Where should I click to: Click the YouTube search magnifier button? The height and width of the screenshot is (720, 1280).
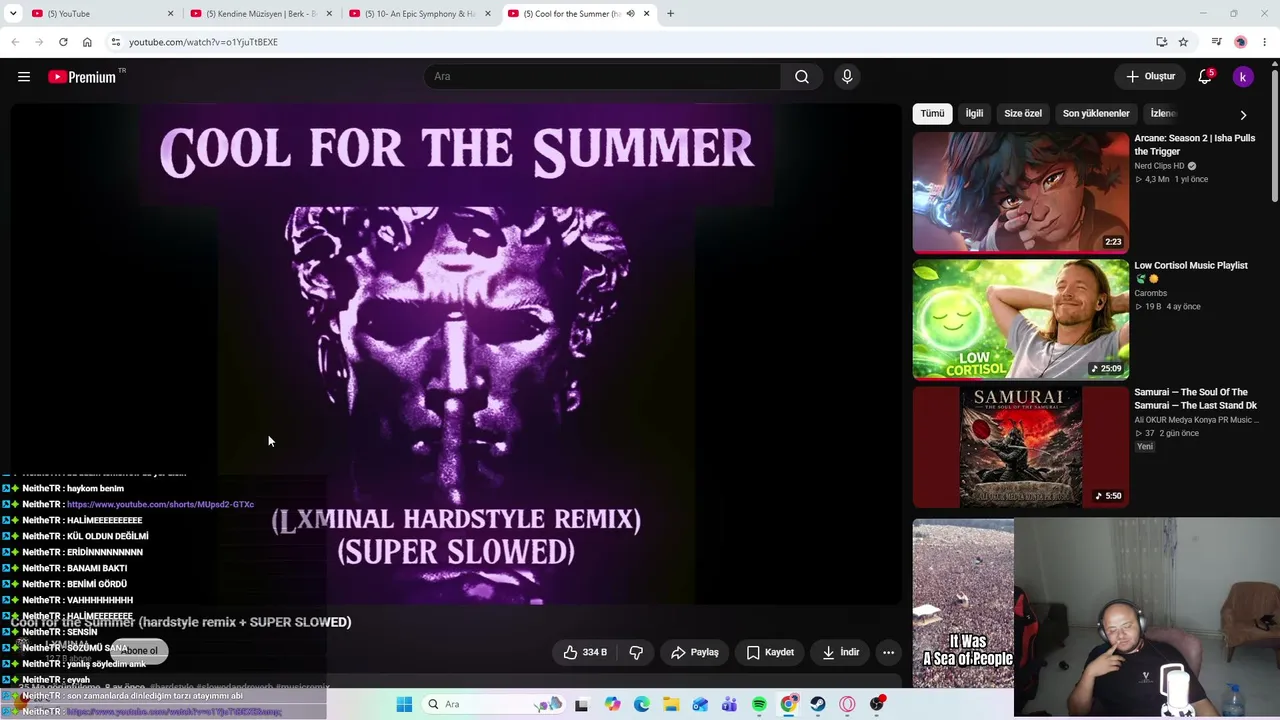coord(802,77)
